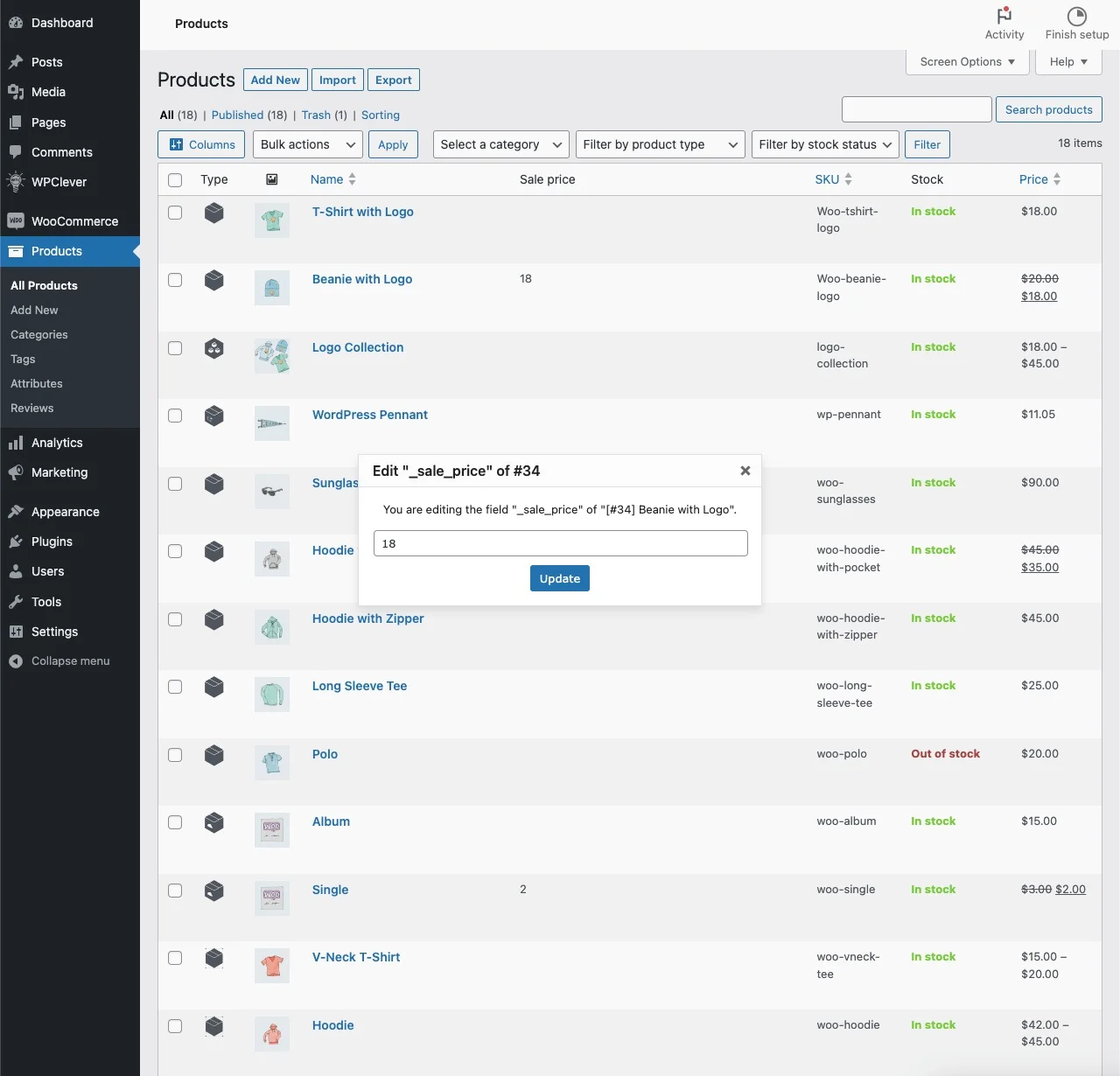Check the Polo row checkbox
Screen dimensions: 1120x1076
[x=175, y=755]
